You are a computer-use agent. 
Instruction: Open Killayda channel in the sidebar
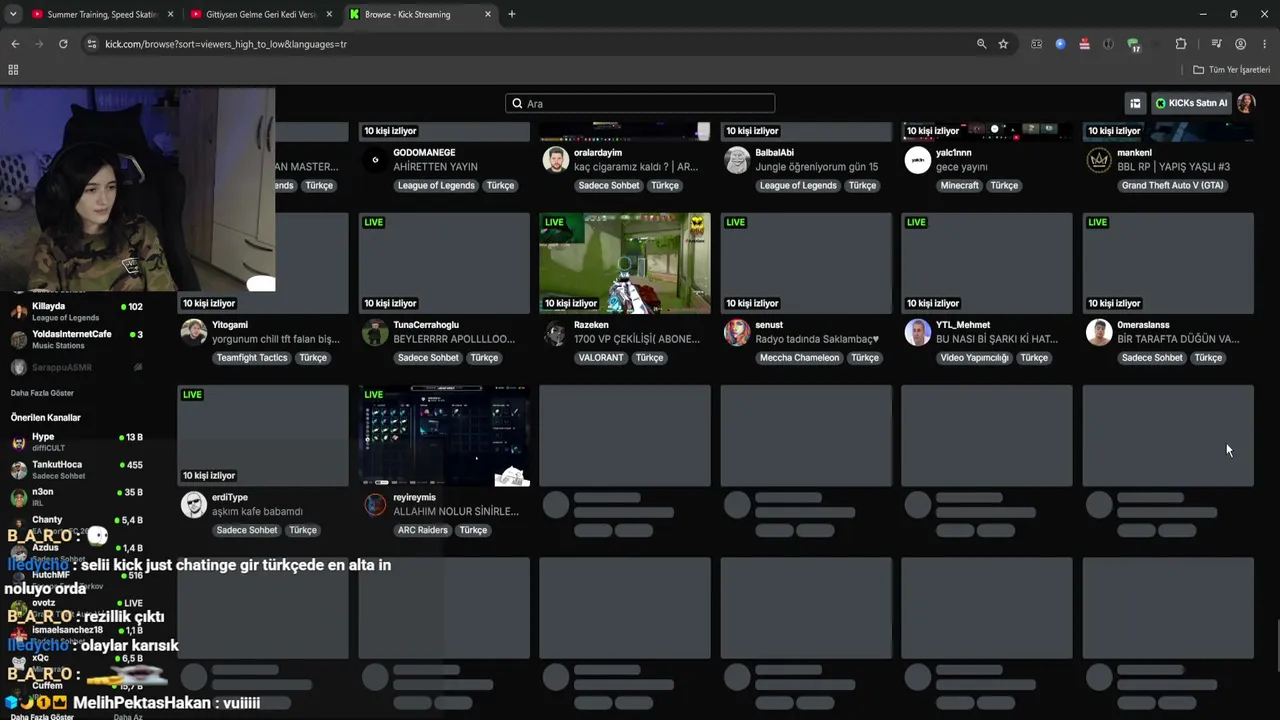coord(77,311)
